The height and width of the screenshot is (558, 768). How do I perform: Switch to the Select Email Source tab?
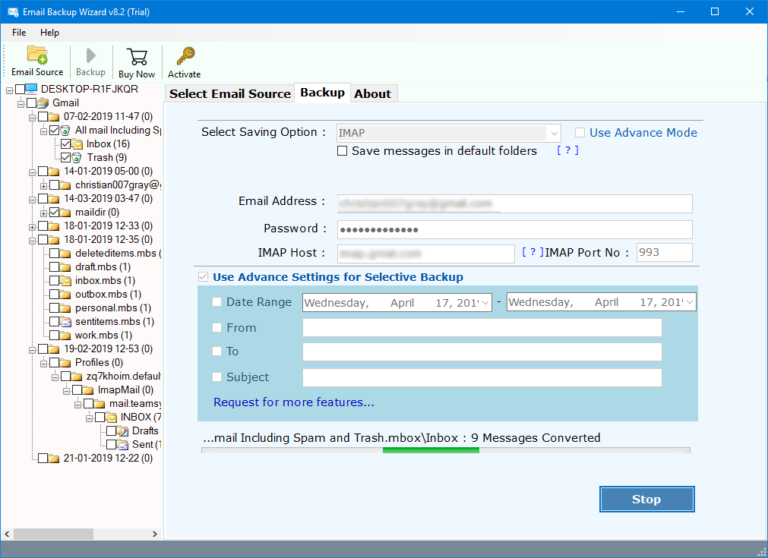point(230,94)
